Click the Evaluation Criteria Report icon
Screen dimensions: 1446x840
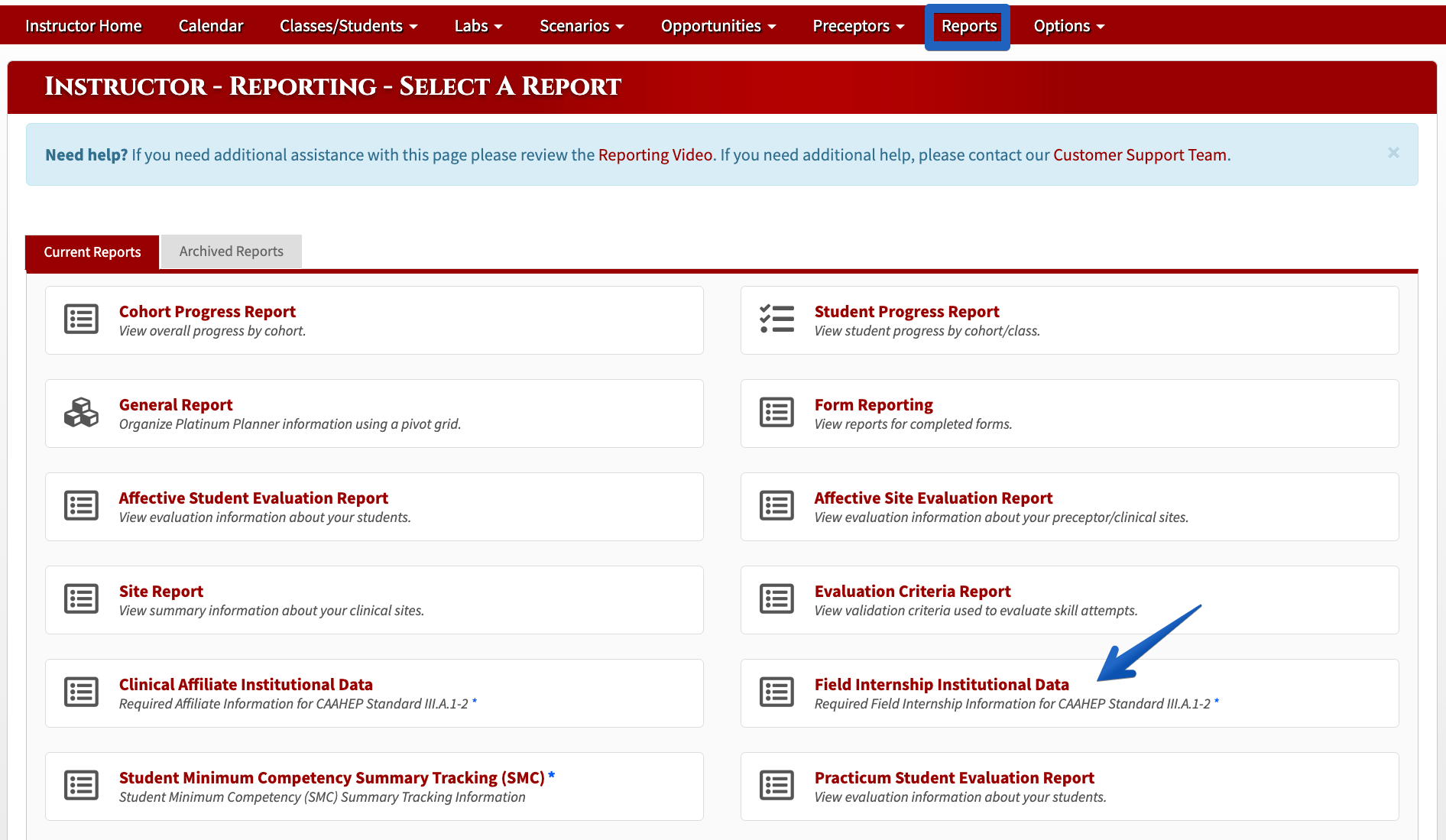(776, 599)
